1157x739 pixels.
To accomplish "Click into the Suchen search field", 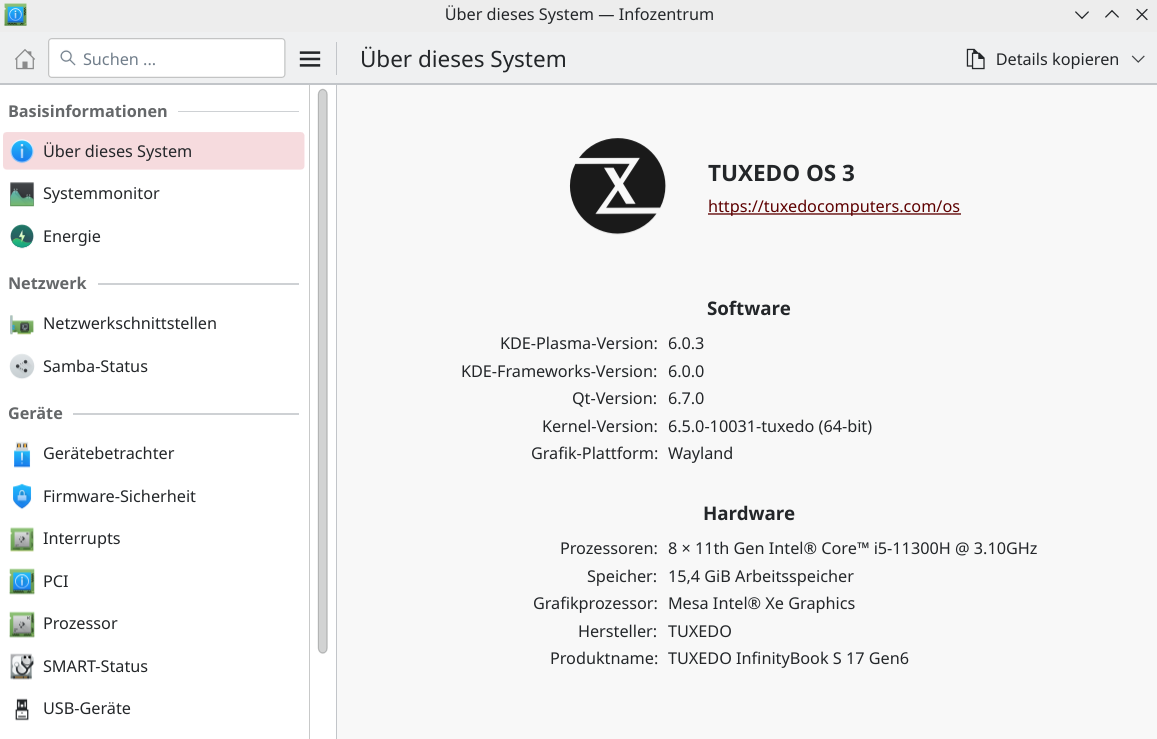I will click(167, 58).
